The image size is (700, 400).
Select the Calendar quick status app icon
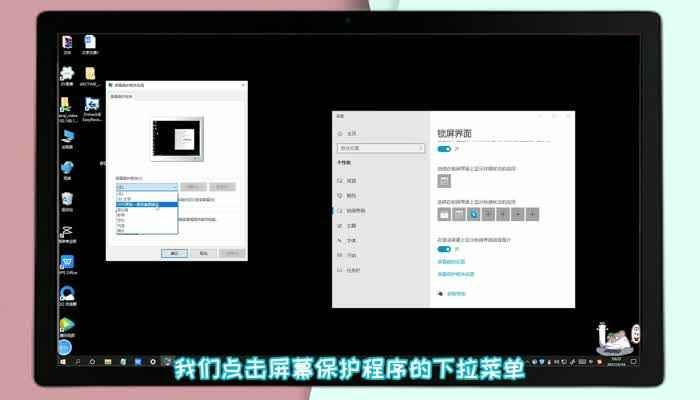(x=459, y=214)
